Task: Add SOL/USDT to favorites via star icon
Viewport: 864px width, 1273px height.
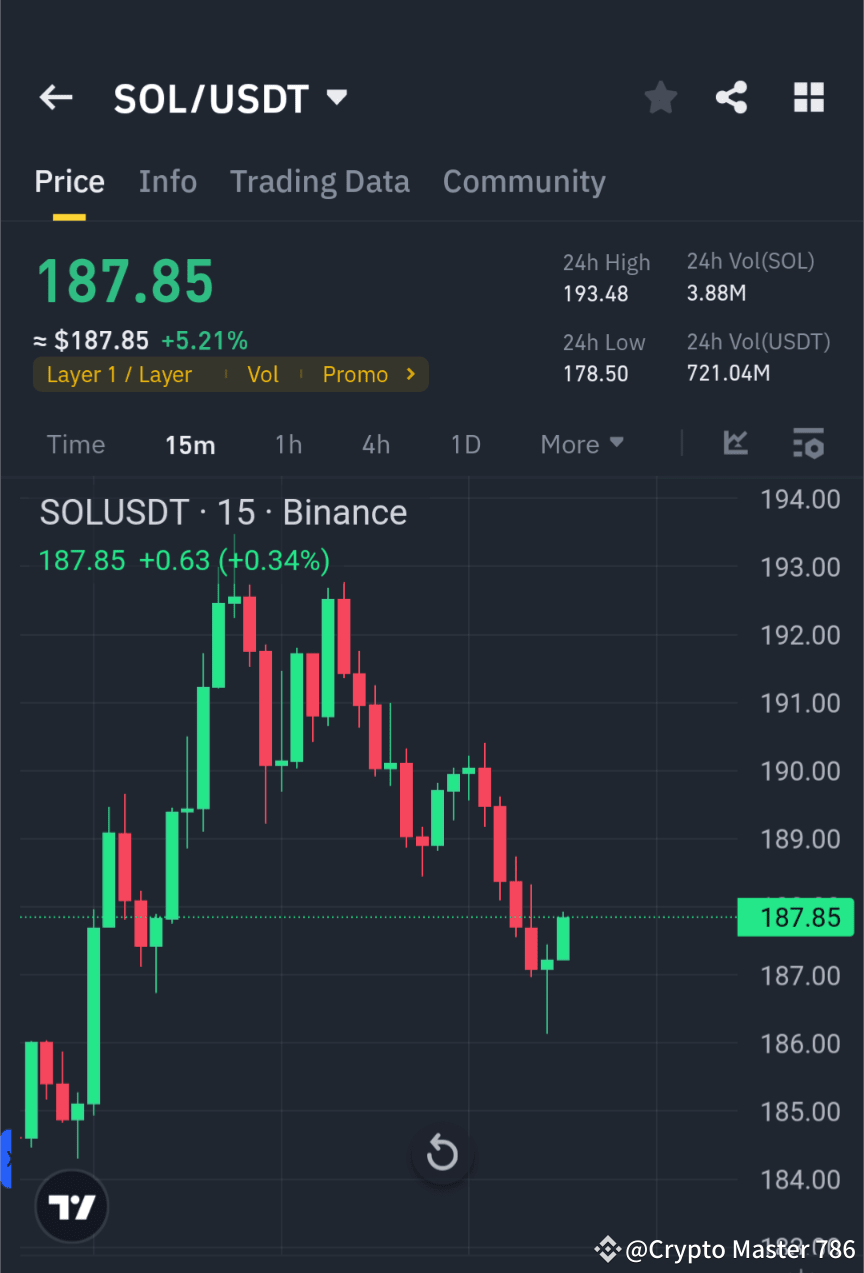Action: click(660, 97)
